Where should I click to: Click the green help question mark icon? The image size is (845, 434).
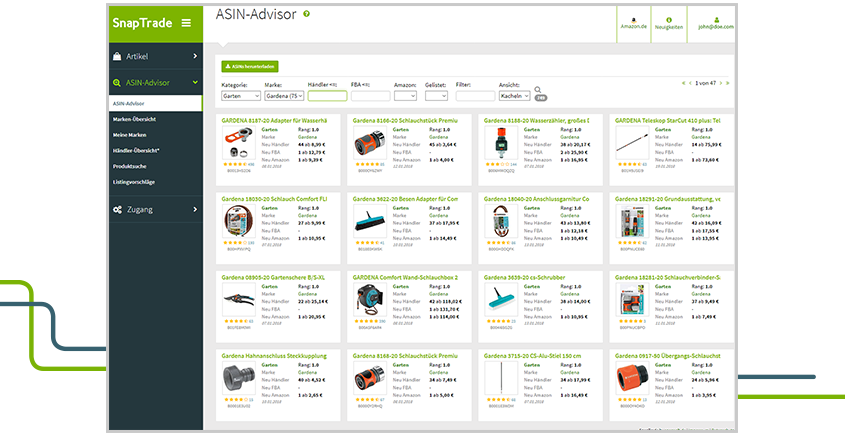[x=307, y=14]
